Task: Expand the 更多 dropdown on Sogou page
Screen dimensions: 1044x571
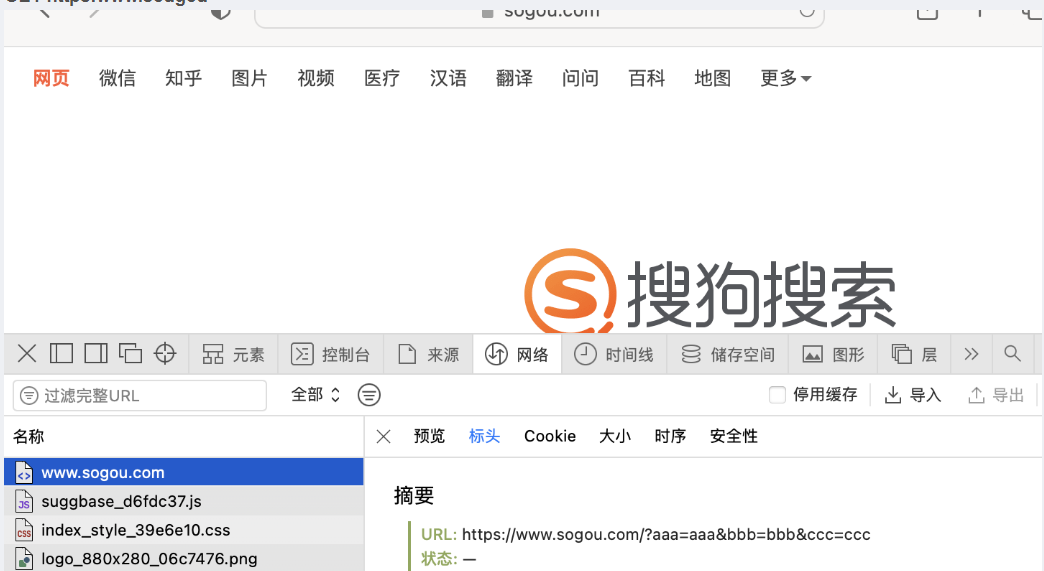Action: (x=786, y=78)
